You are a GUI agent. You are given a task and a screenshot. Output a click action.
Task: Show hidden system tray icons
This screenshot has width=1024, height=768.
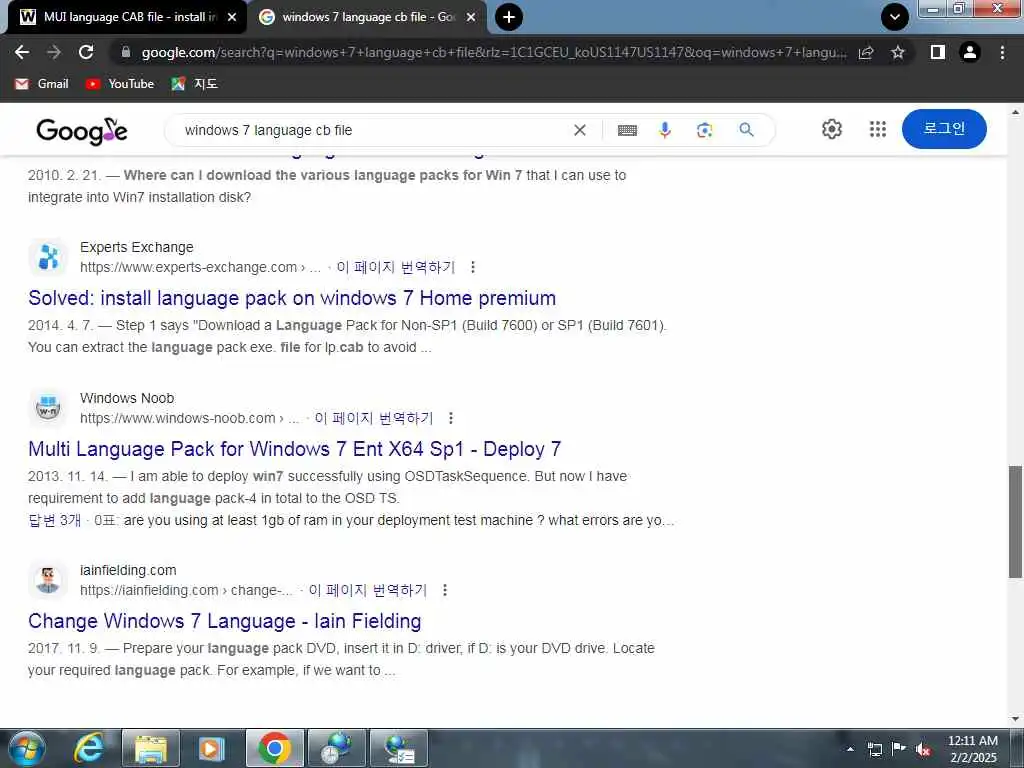pyautogui.click(x=850, y=749)
